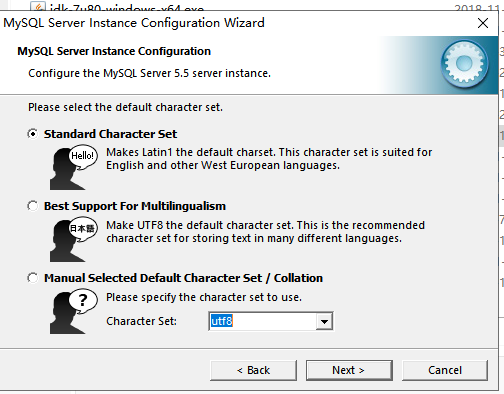Viewport: 504px width, 394px height.
Task: Click the Best Support For Multilingualism label
Action: pos(135,206)
